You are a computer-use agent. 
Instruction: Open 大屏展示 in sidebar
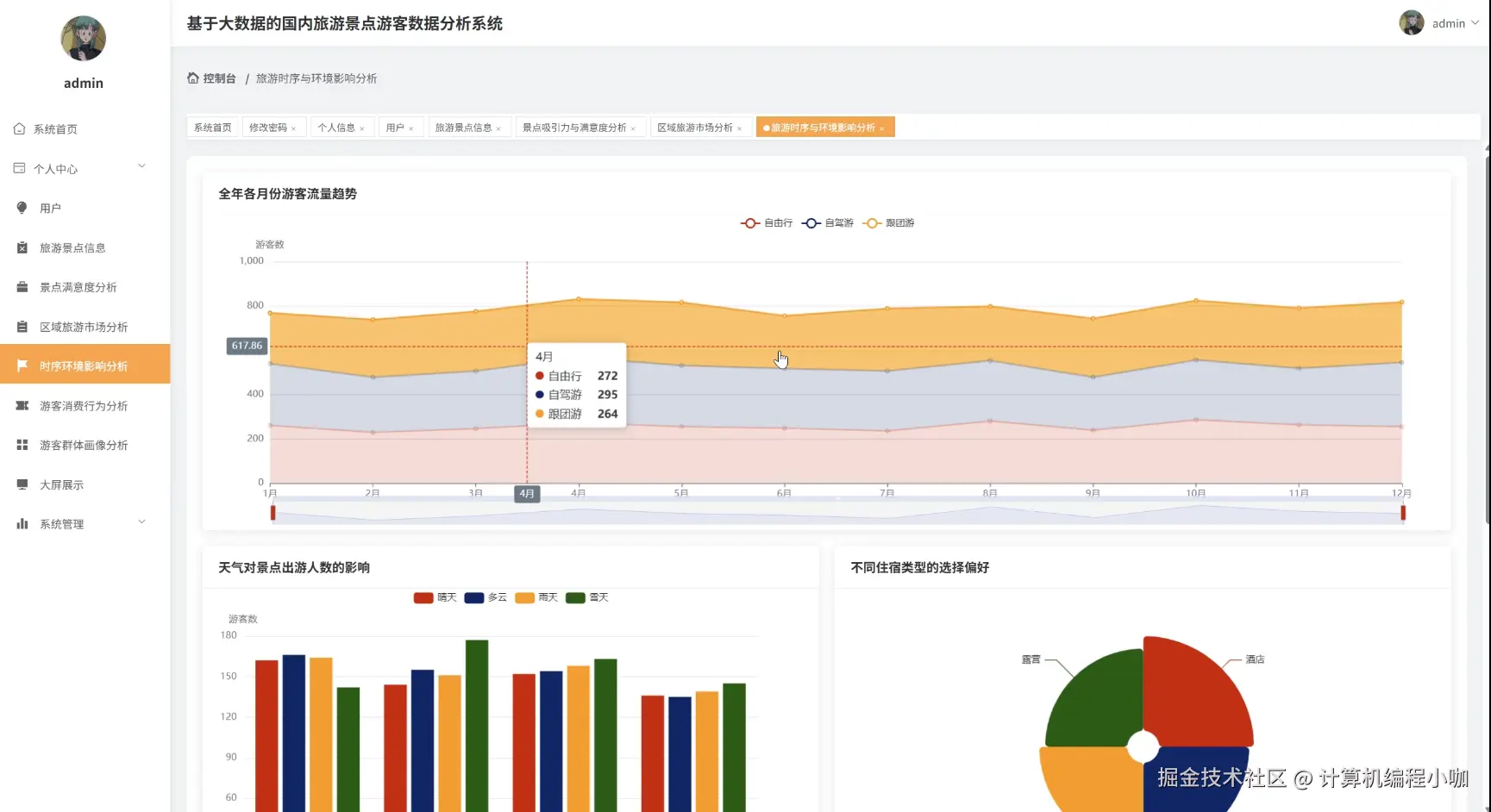(85, 485)
